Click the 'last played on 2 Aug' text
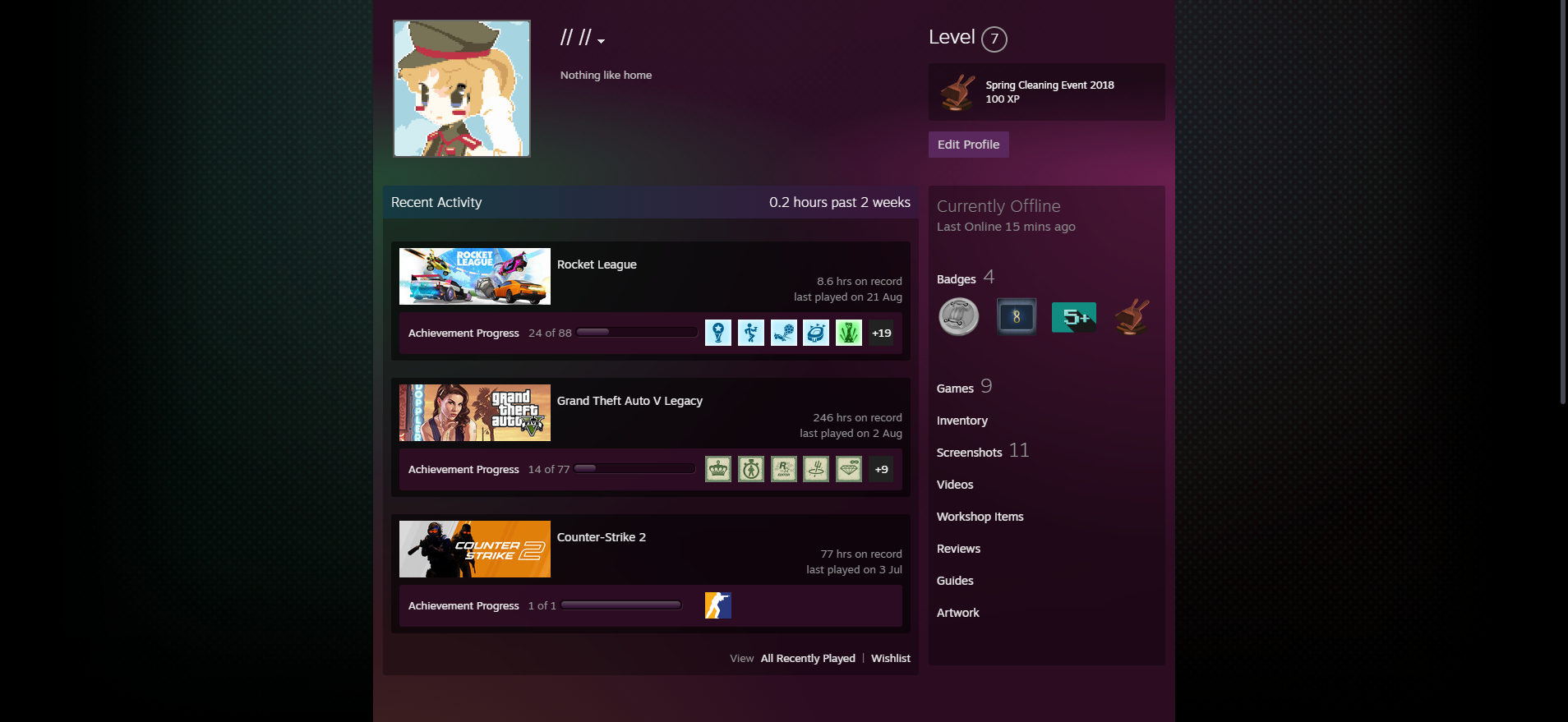Image resolution: width=1568 pixels, height=722 pixels. click(x=851, y=434)
